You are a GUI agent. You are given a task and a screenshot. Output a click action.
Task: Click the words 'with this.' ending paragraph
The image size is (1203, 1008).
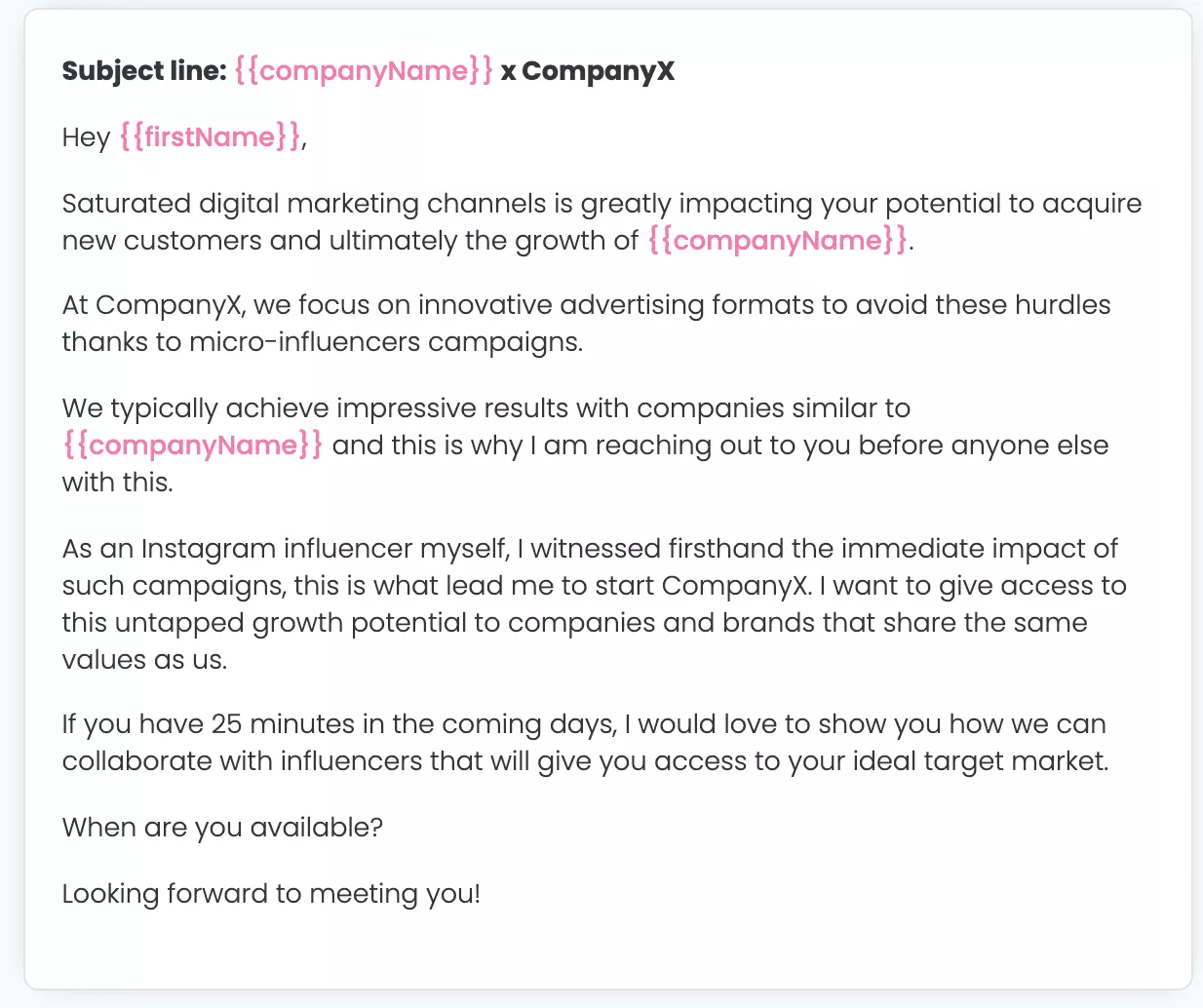pos(118,483)
